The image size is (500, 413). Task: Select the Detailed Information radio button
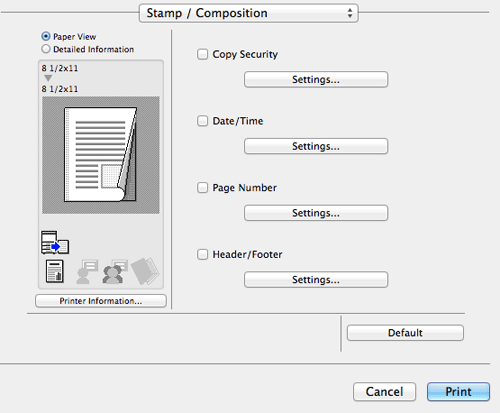[46, 49]
